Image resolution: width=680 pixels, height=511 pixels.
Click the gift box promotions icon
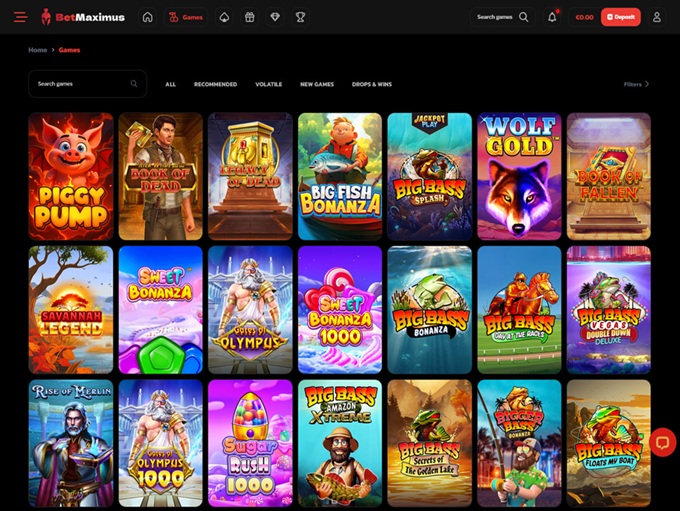coord(250,17)
